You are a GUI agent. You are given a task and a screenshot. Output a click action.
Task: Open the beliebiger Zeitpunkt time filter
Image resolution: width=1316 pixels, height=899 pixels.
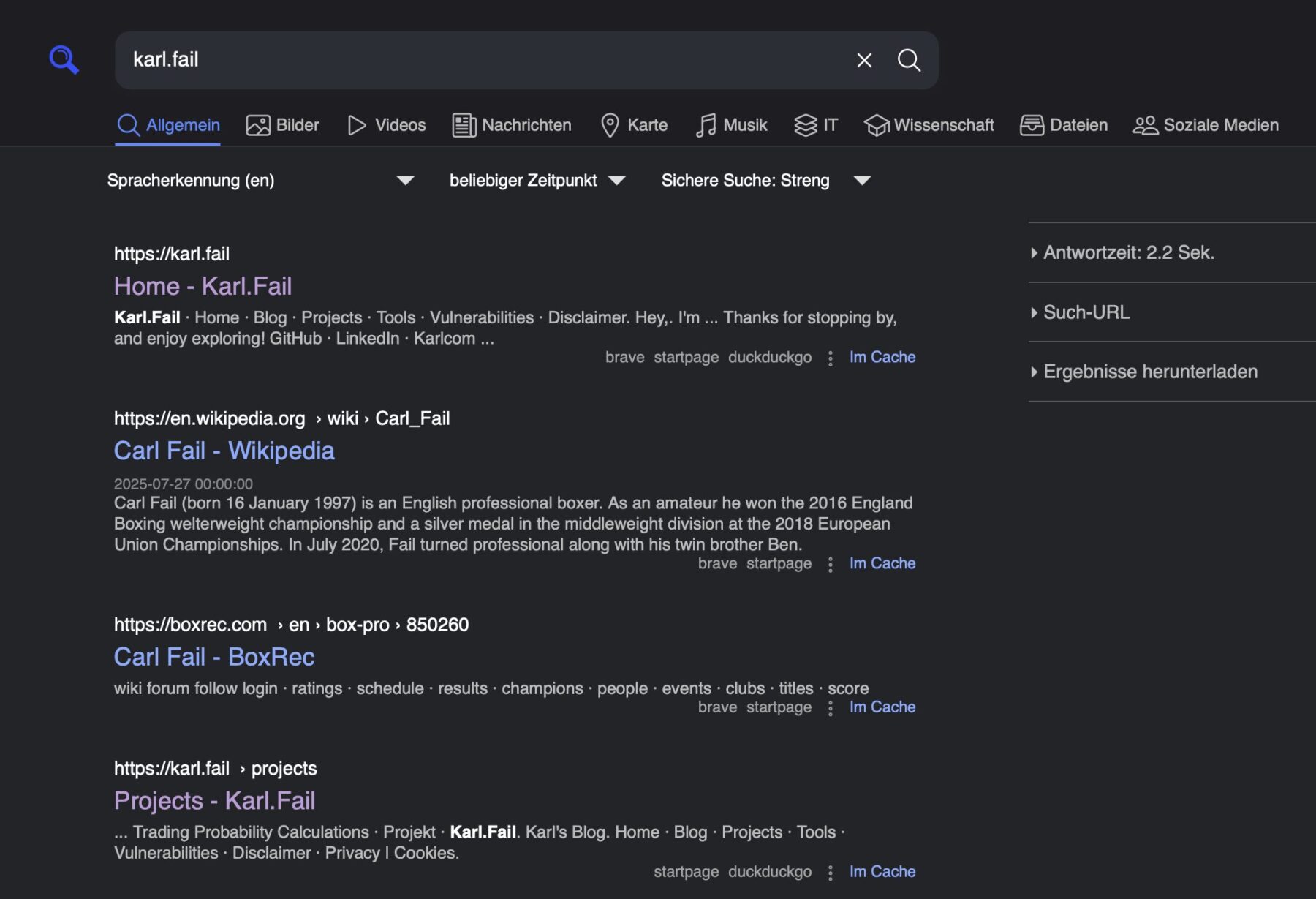[x=537, y=181]
